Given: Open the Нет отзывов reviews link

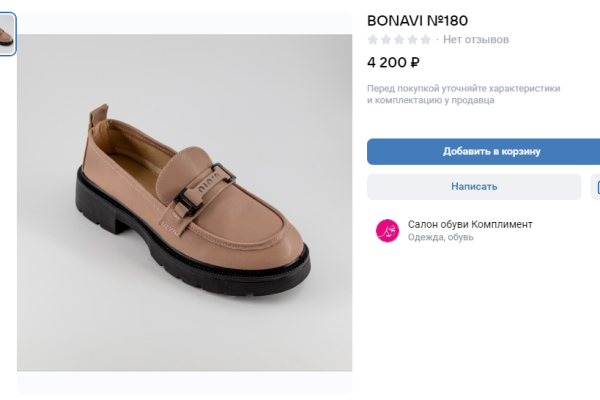Looking at the screenshot, I should pos(476,40).
